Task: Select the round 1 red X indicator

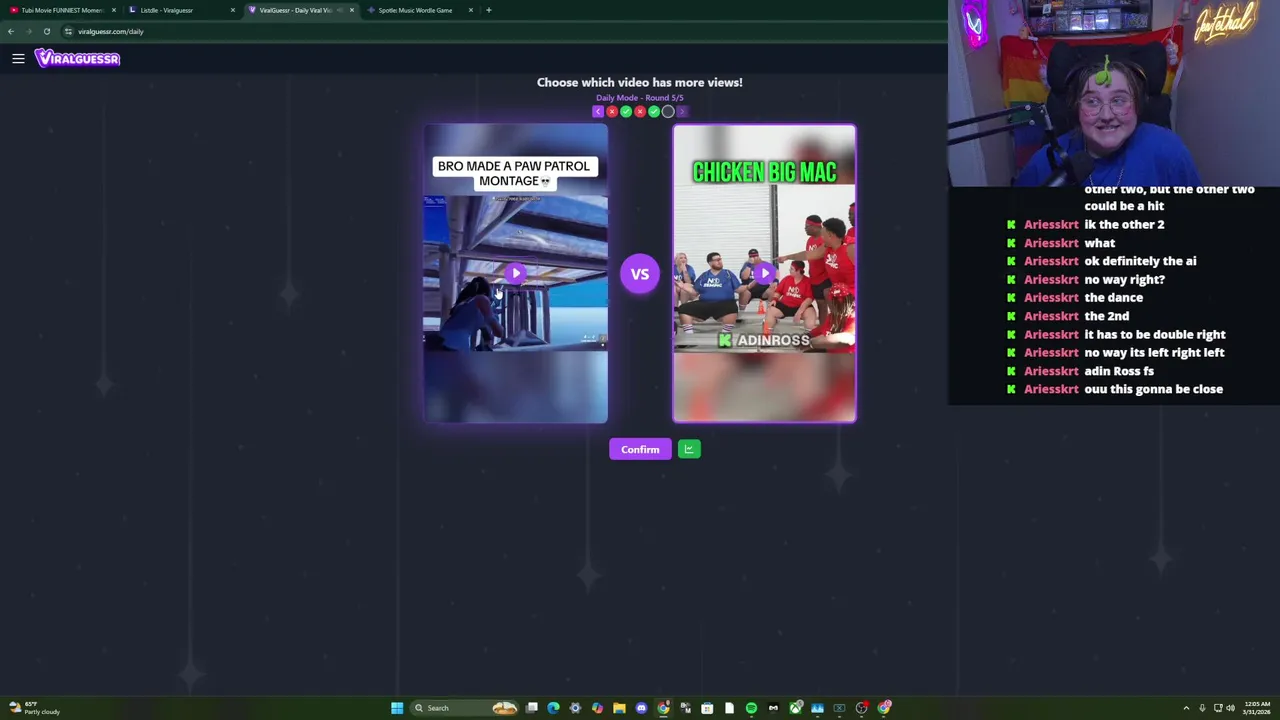Action: click(612, 112)
